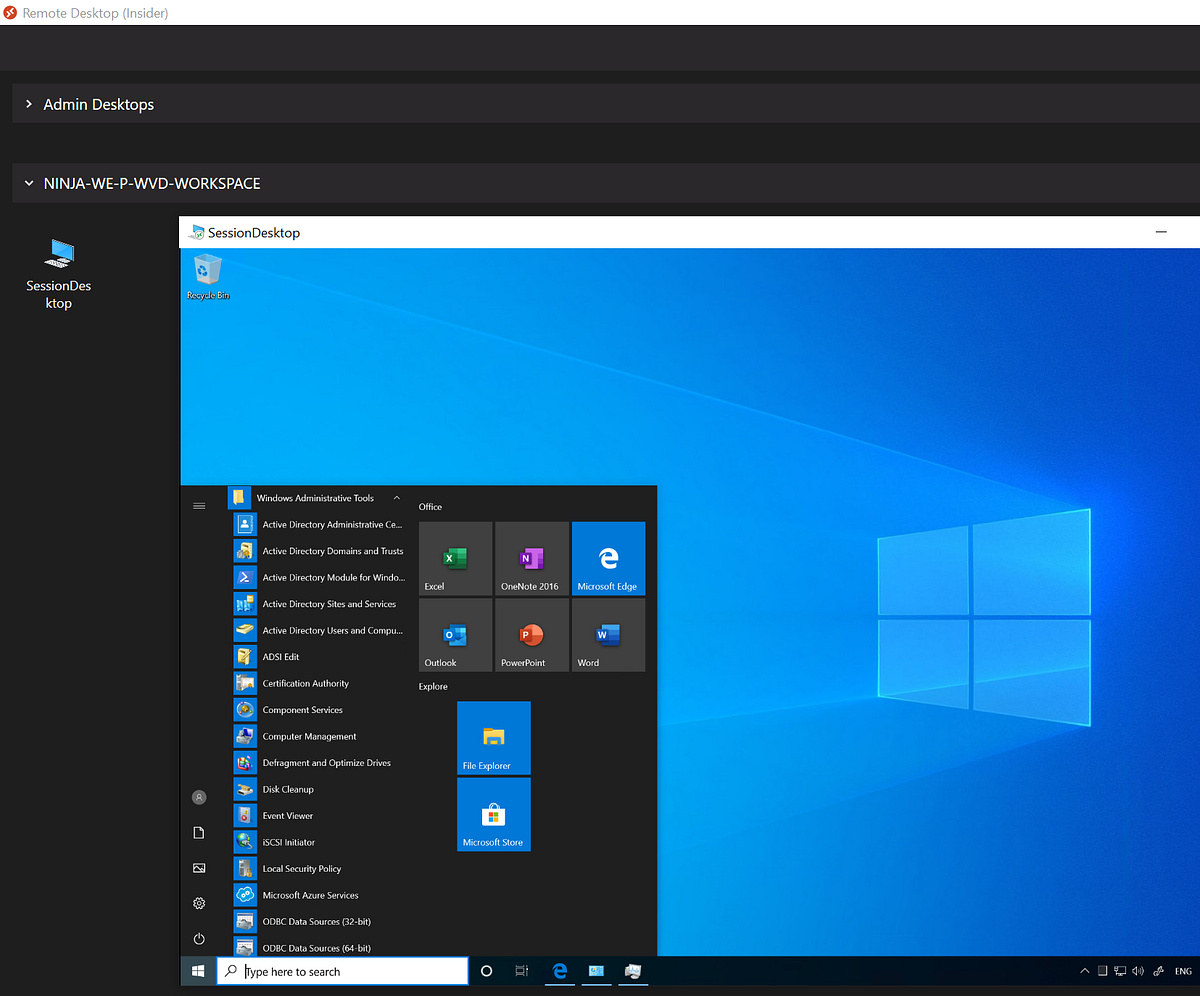Expand the Start menu hamburger navigation
This screenshot has height=996, width=1200.
point(199,506)
